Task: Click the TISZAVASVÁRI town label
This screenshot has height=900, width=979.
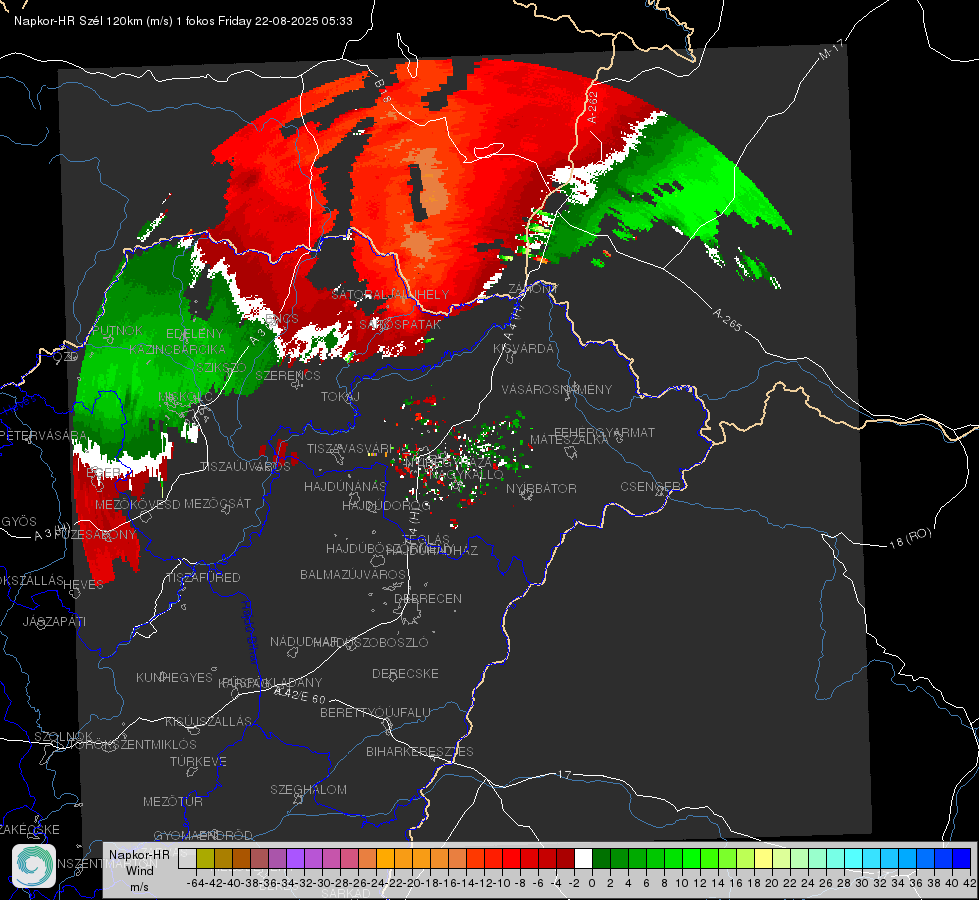Action: tap(350, 448)
